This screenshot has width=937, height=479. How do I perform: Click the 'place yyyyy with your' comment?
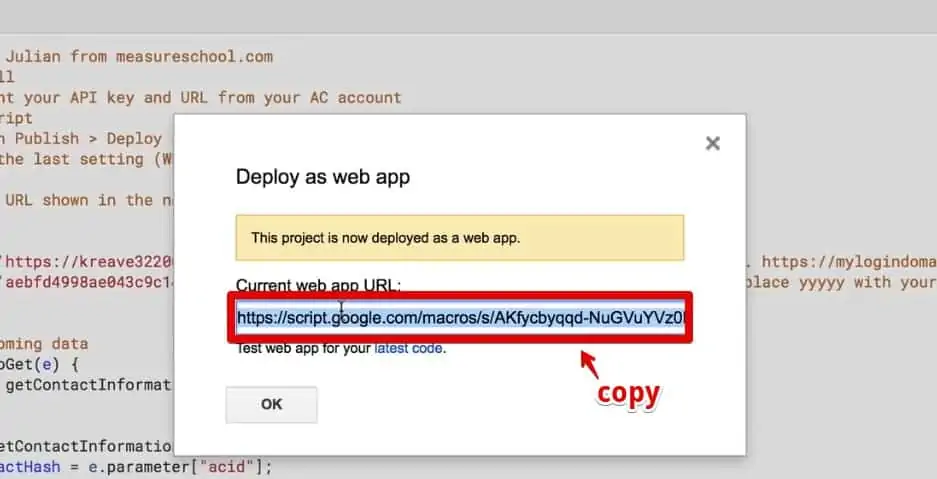click(841, 282)
